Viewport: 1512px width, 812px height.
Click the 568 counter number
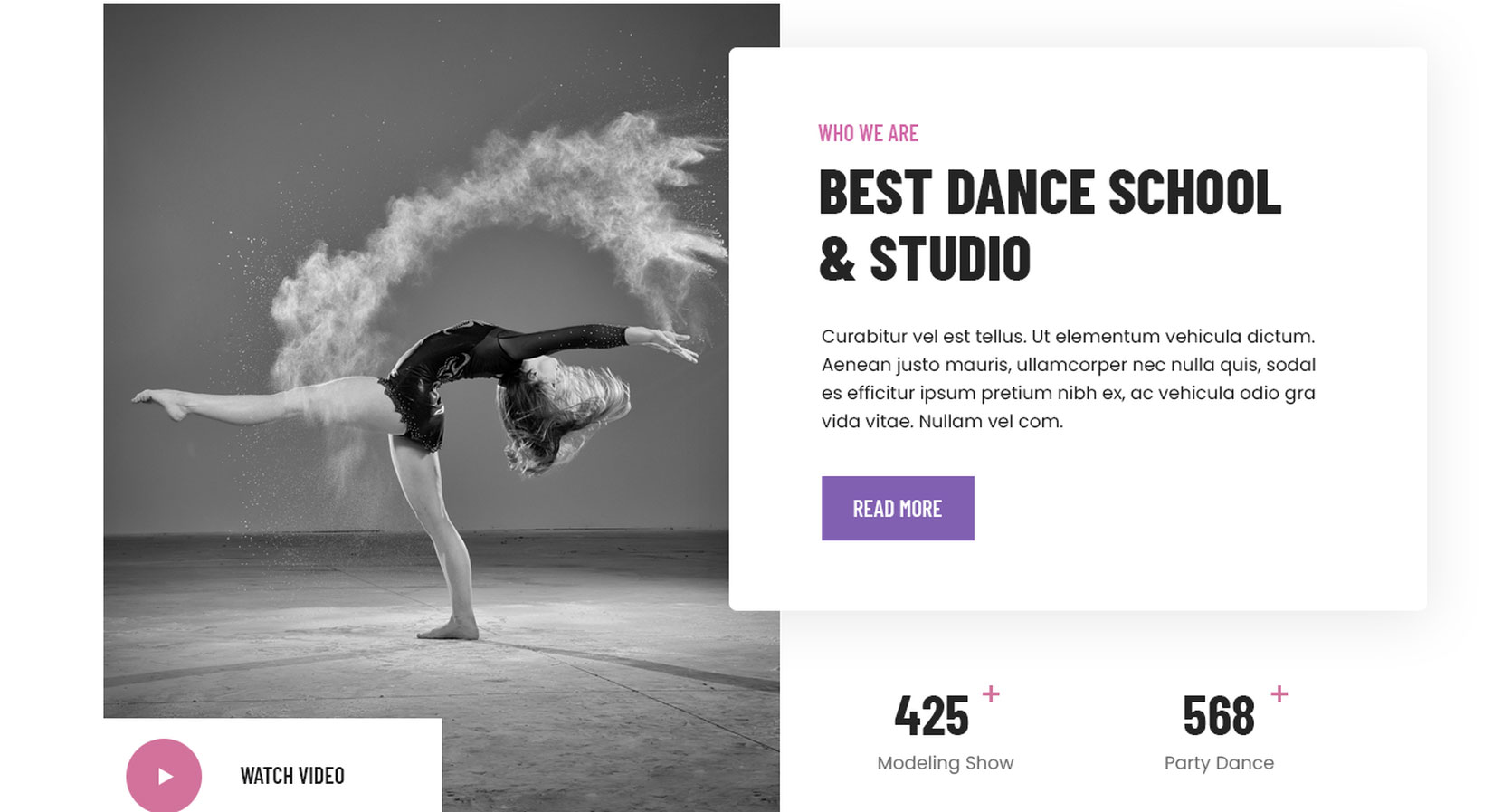(1219, 716)
